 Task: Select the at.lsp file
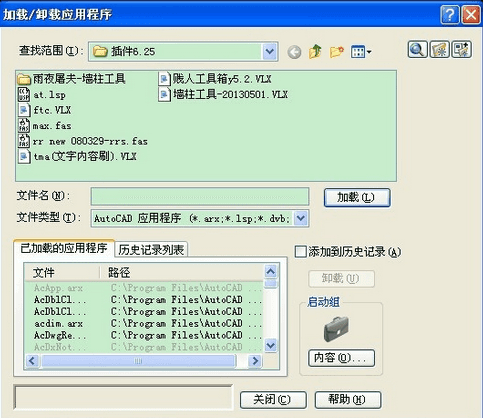42,95
